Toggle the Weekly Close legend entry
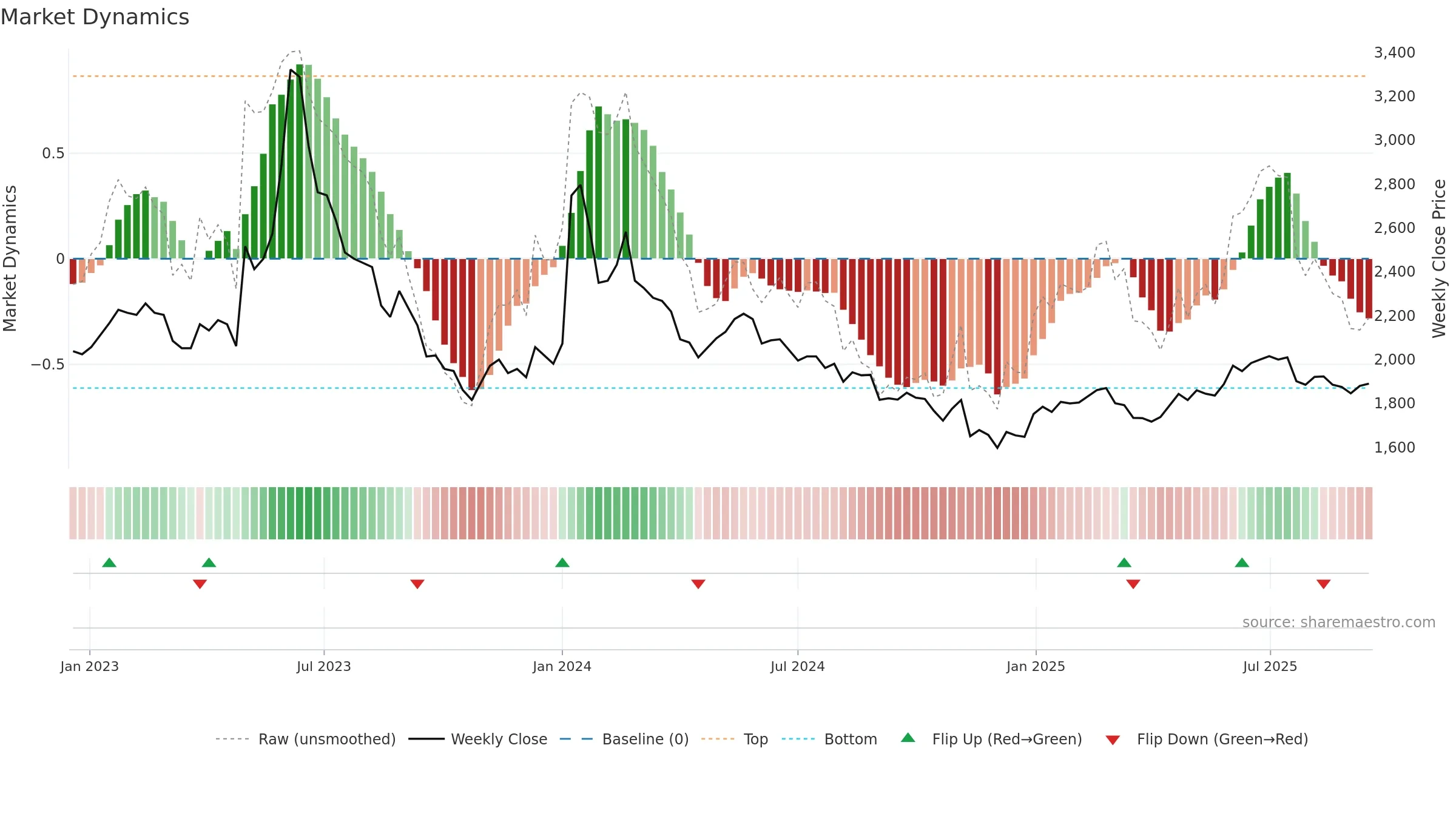The image size is (1456, 819). 478,739
